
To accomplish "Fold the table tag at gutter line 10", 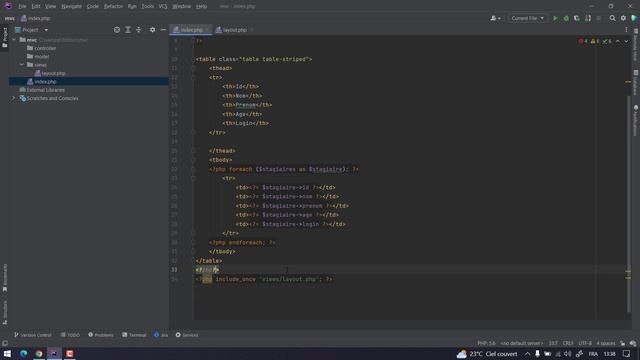I will click(x=193, y=59).
